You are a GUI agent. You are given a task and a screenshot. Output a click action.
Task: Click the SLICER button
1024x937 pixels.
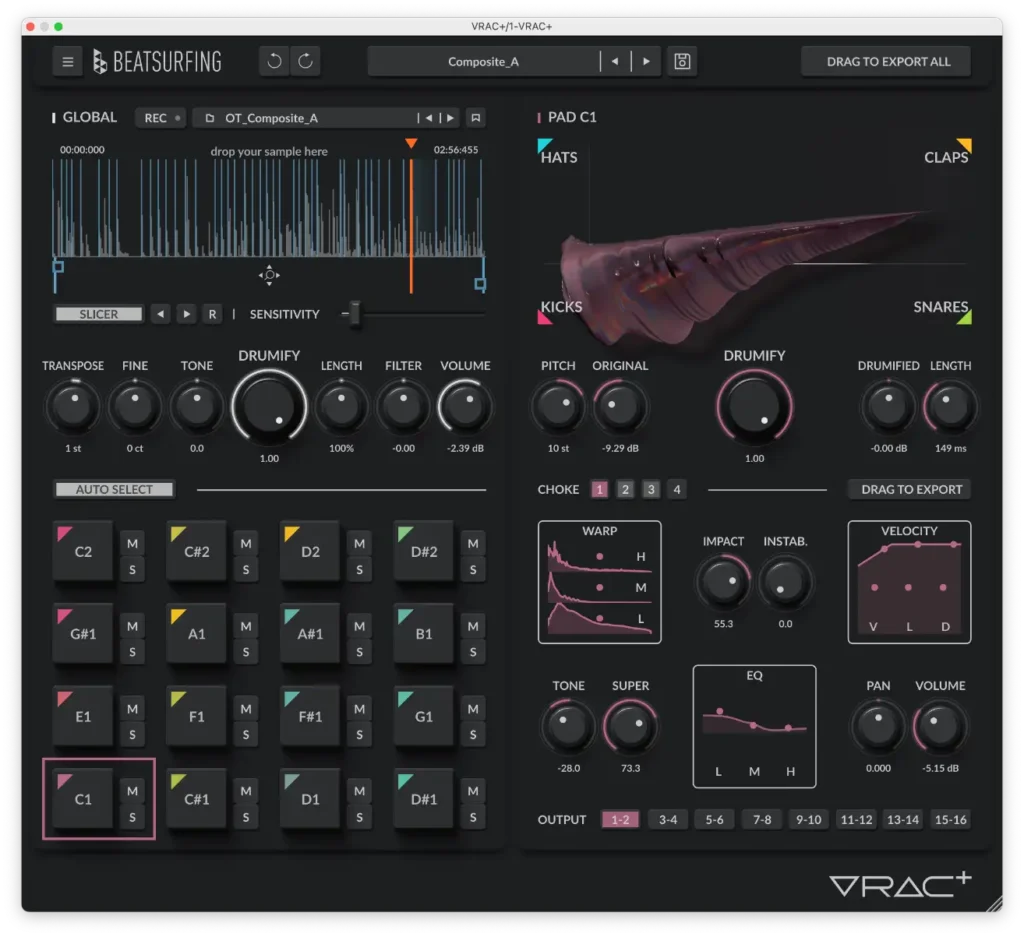99,314
